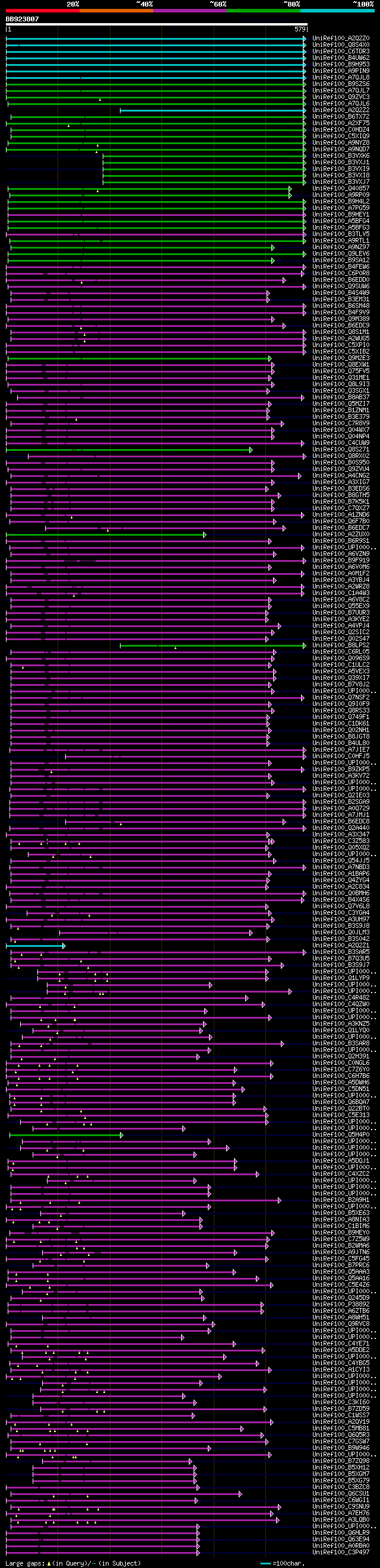Viewport: 380px width, 1568px height.
Task: Click the green alignment bar for Q5H4P0
Action: pyautogui.click(x=66, y=1136)
